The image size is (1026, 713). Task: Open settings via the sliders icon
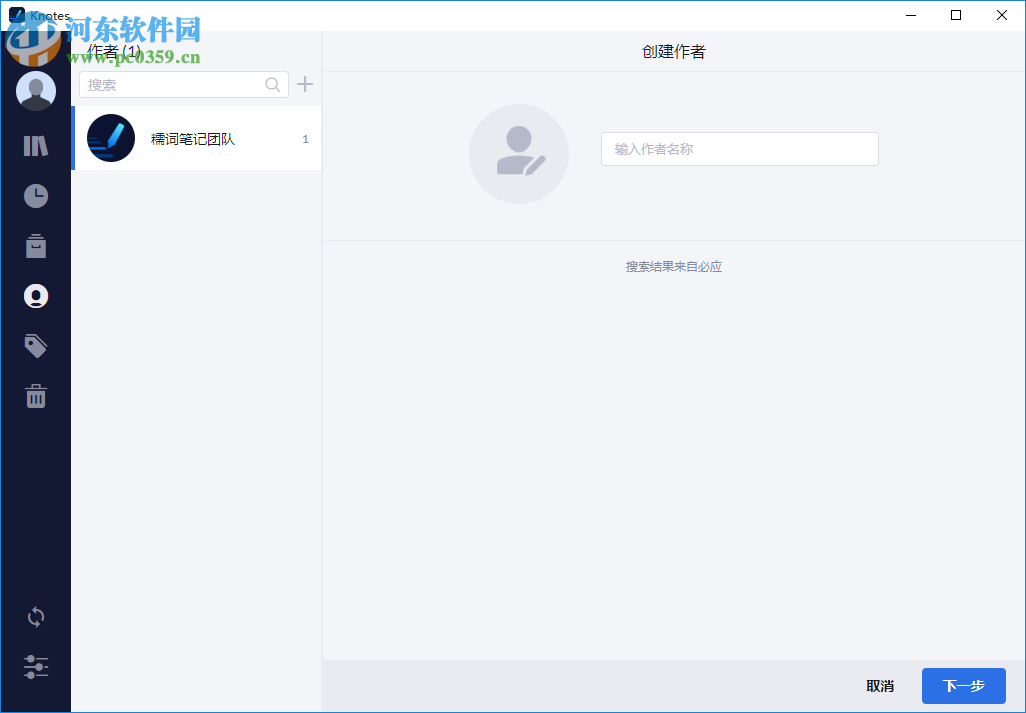point(35,666)
